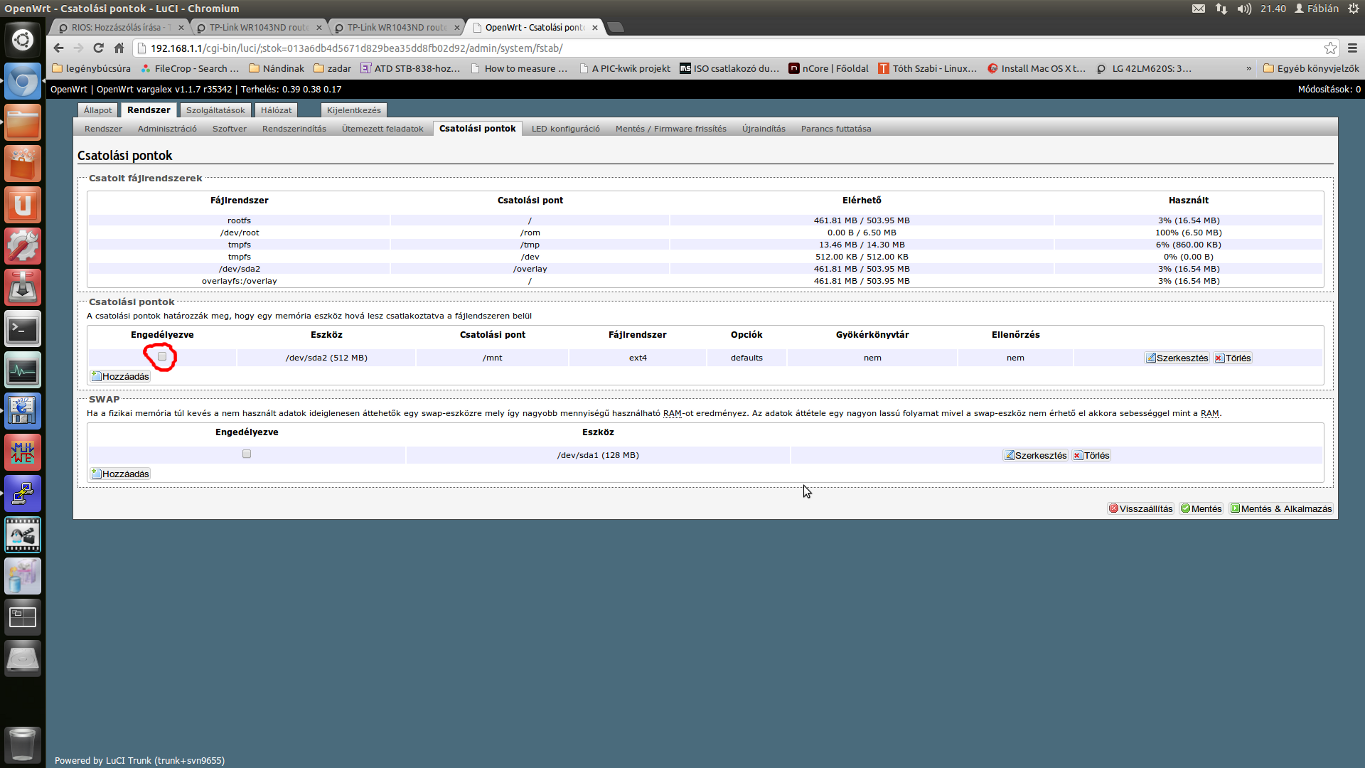The height and width of the screenshot is (768, 1365).
Task: Open the sound volume indicator
Action: click(1244, 8)
